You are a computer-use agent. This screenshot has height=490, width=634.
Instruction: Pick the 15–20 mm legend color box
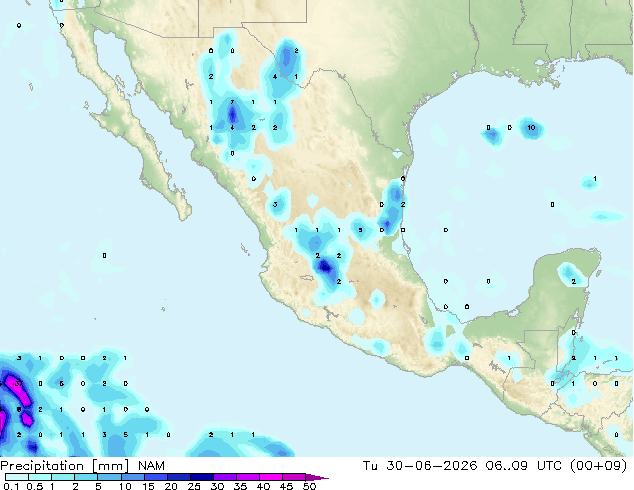pos(155,477)
